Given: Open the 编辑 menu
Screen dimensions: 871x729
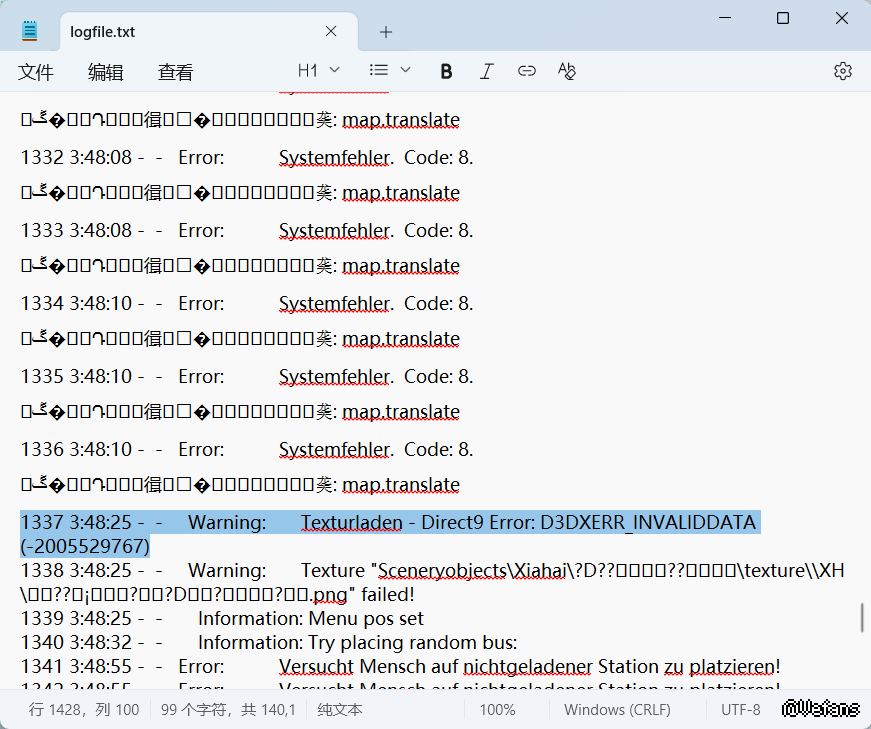Looking at the screenshot, I should [x=105, y=72].
